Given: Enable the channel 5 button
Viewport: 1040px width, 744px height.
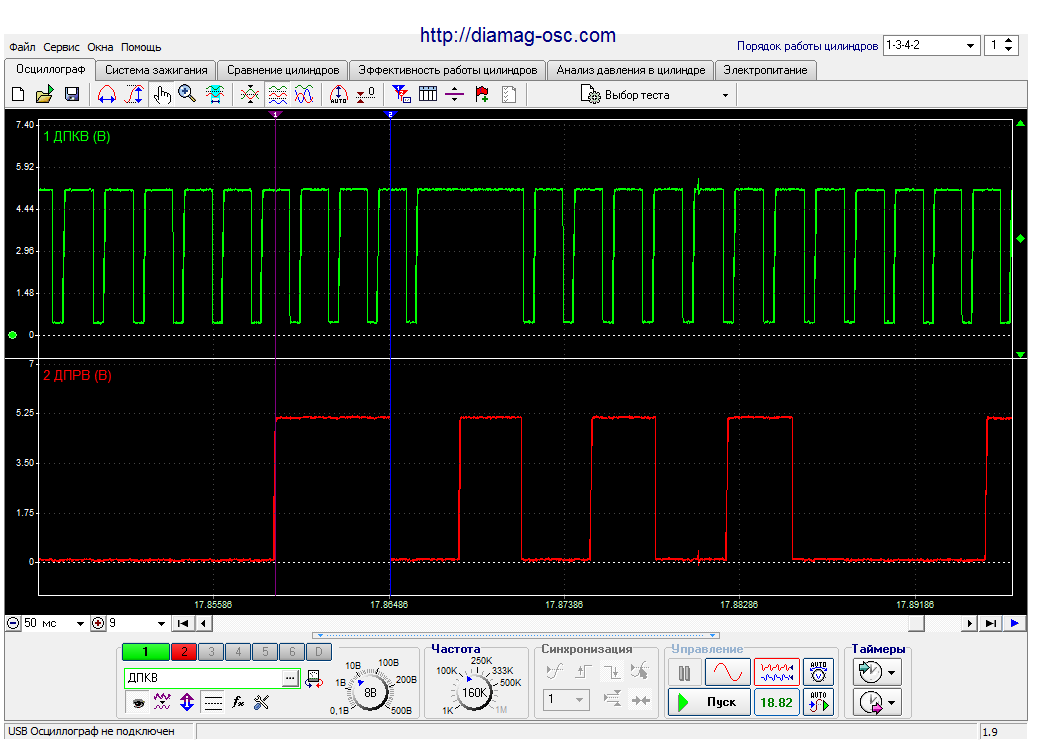Looking at the screenshot, I should click(265, 652).
